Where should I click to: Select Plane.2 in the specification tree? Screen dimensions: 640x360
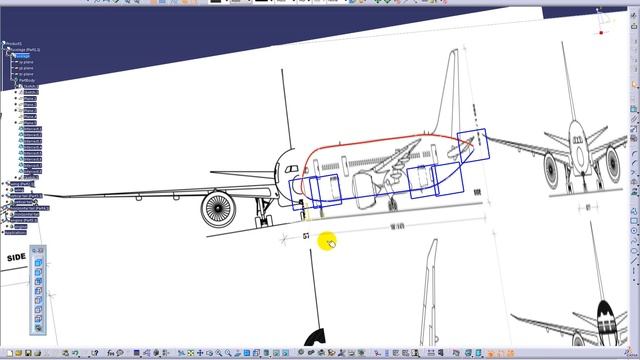pyautogui.click(x=30, y=104)
